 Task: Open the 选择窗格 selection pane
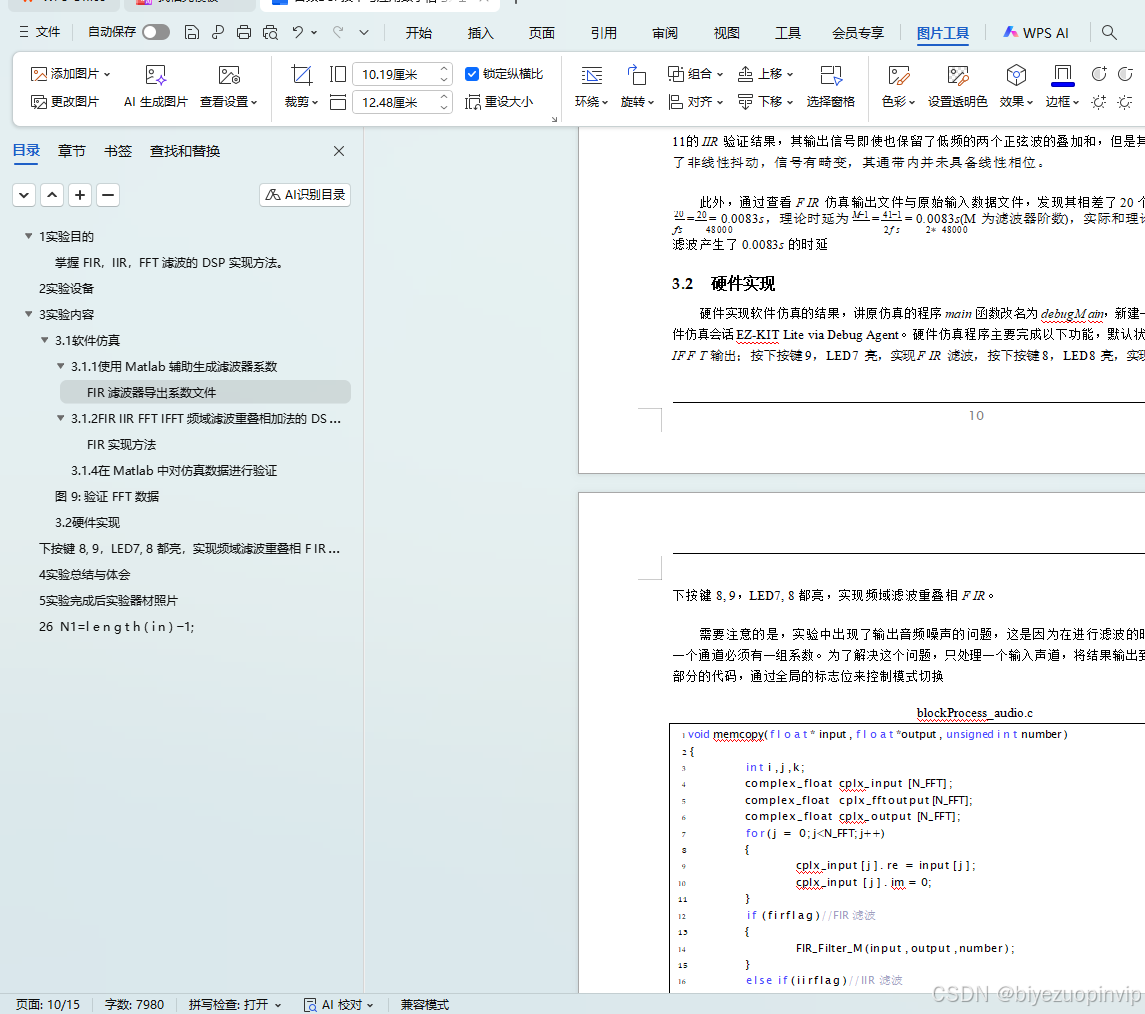pyautogui.click(x=830, y=87)
